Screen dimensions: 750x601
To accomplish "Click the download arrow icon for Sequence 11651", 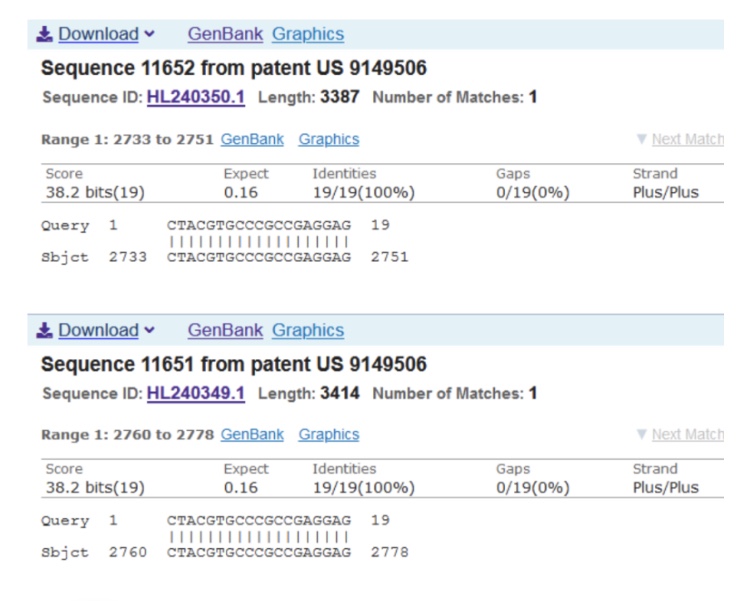I will click(x=44, y=330).
